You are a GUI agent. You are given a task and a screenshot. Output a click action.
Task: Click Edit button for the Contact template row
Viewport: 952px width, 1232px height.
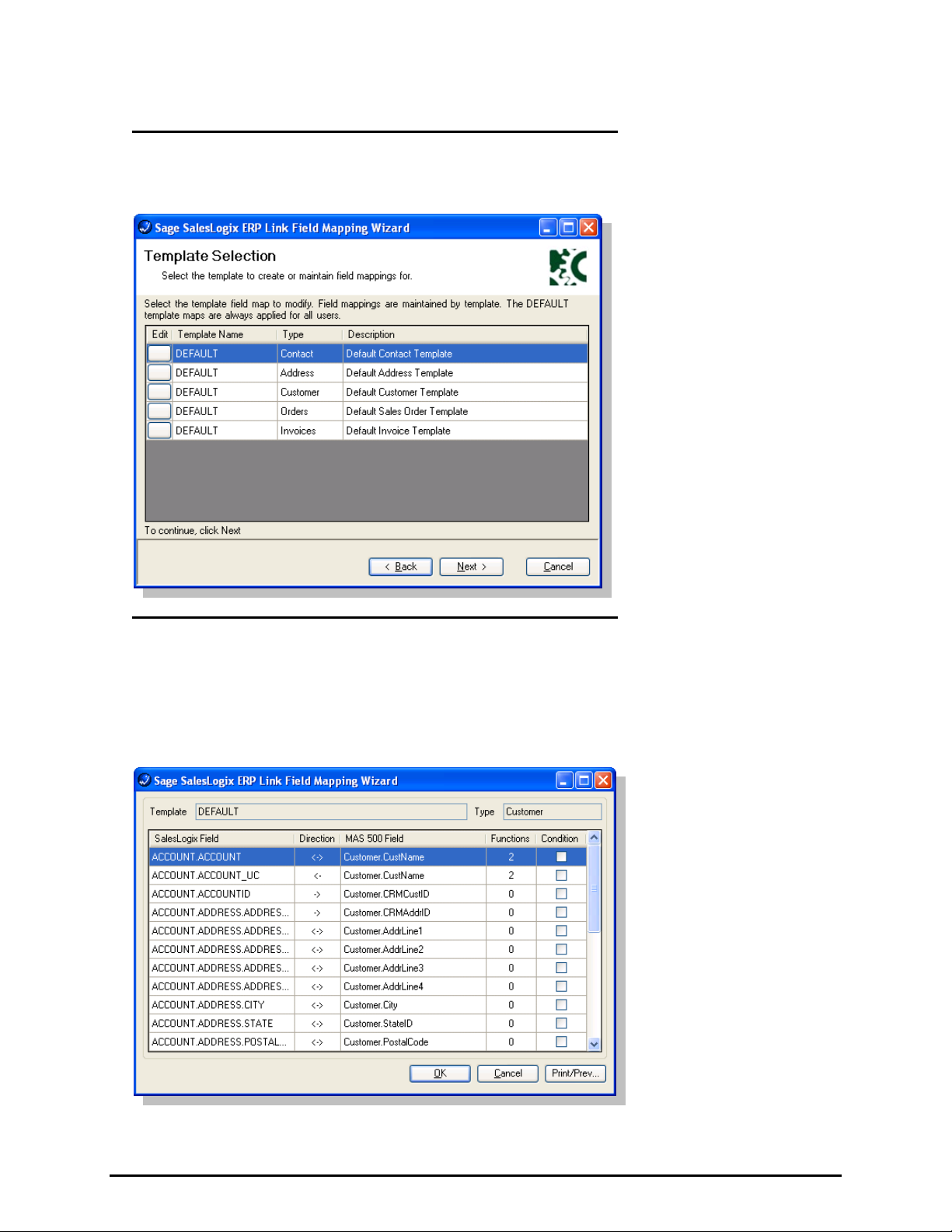click(159, 354)
